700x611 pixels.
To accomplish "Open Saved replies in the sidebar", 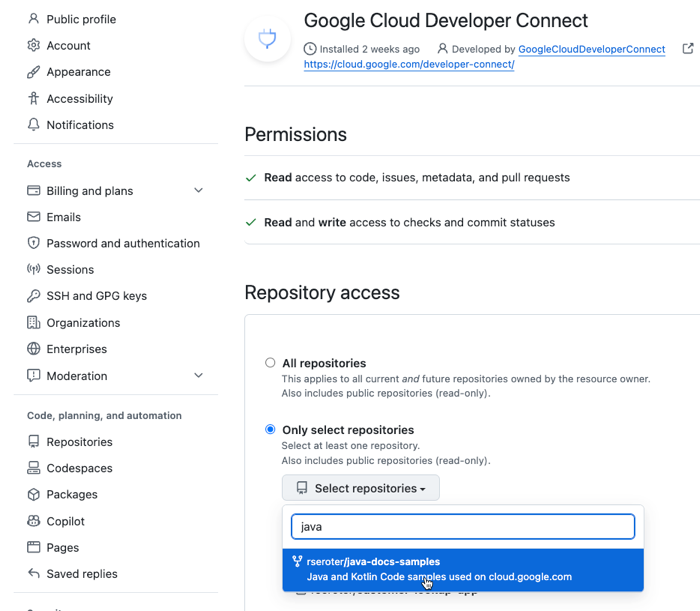I will point(82,574).
